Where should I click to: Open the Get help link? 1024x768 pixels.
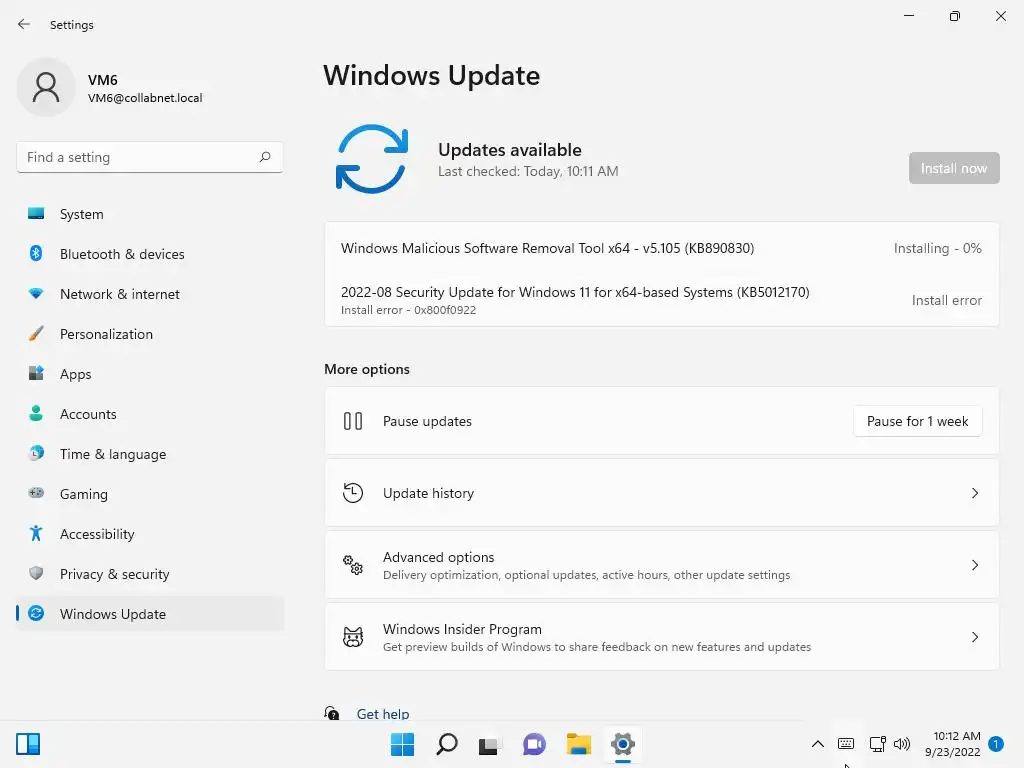[x=383, y=714]
